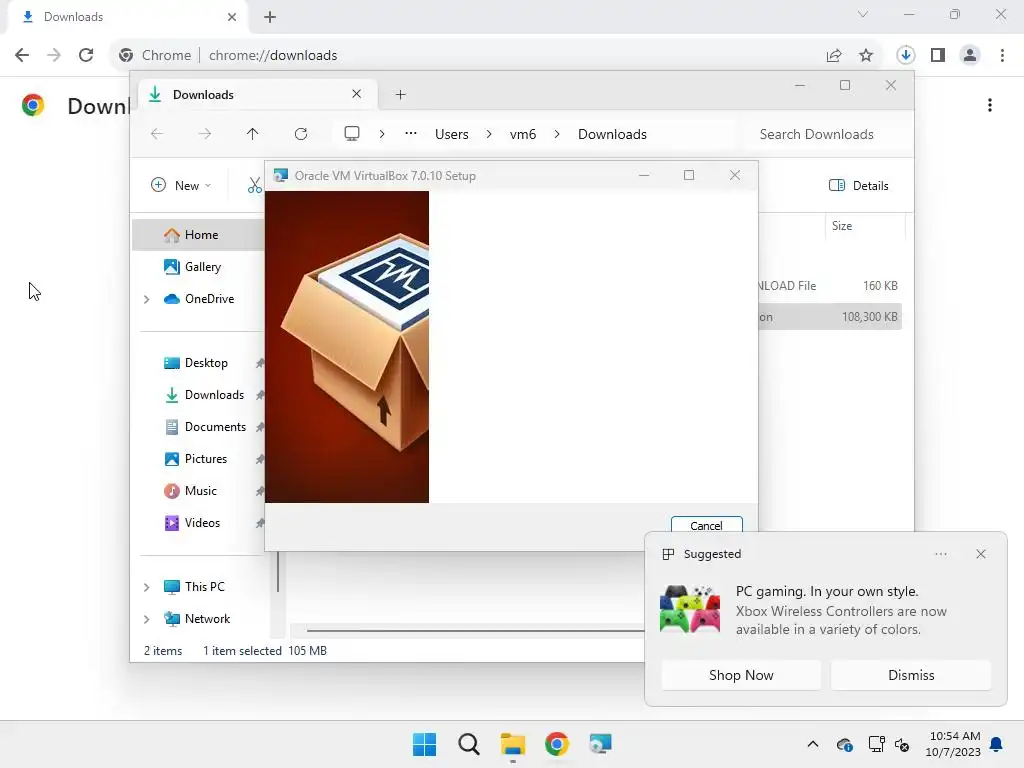Select Users in the breadcrumb path

pyautogui.click(x=451, y=134)
